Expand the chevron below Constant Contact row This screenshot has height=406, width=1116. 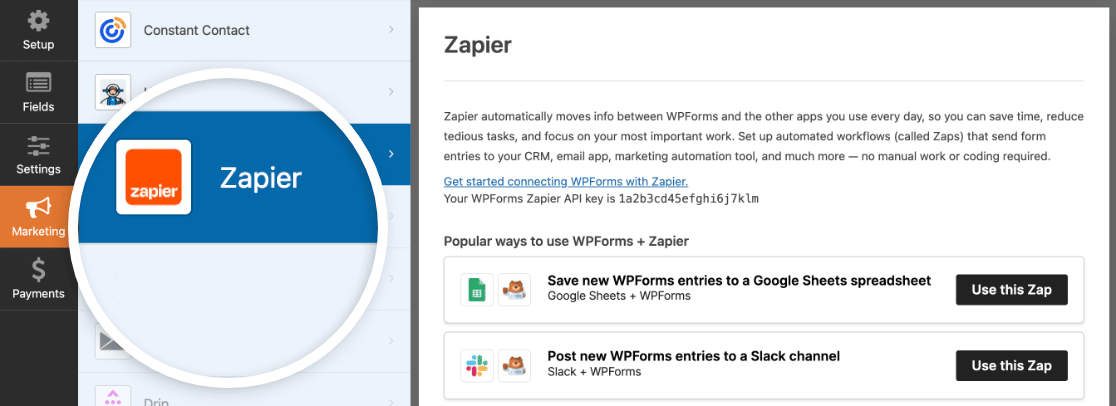click(x=391, y=92)
